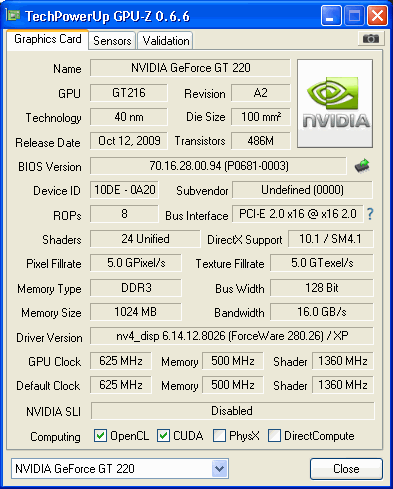Toggle the PhysX checkbox
393x489 pixels.
point(219,435)
